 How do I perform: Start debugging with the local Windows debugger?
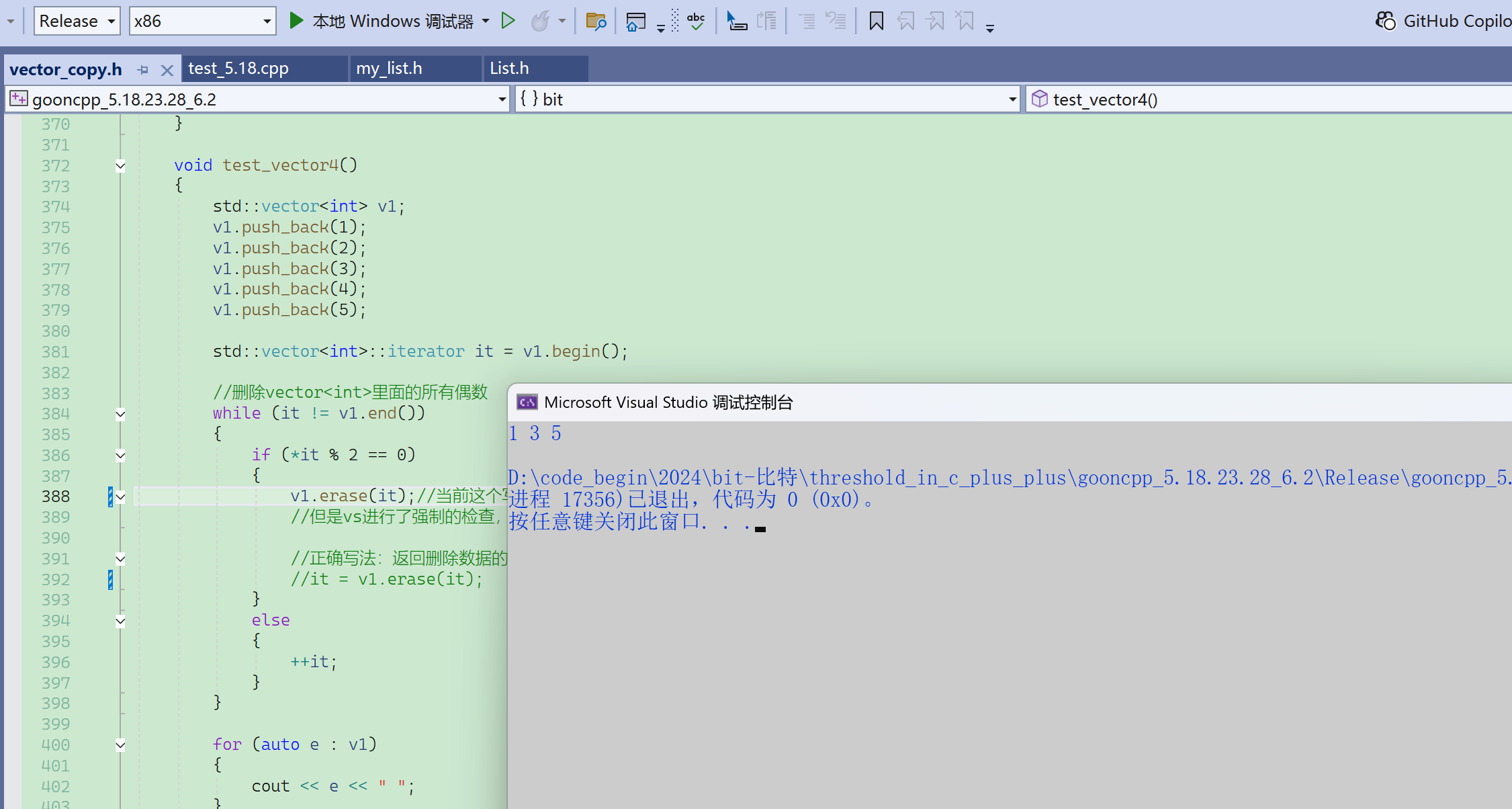pos(296,21)
